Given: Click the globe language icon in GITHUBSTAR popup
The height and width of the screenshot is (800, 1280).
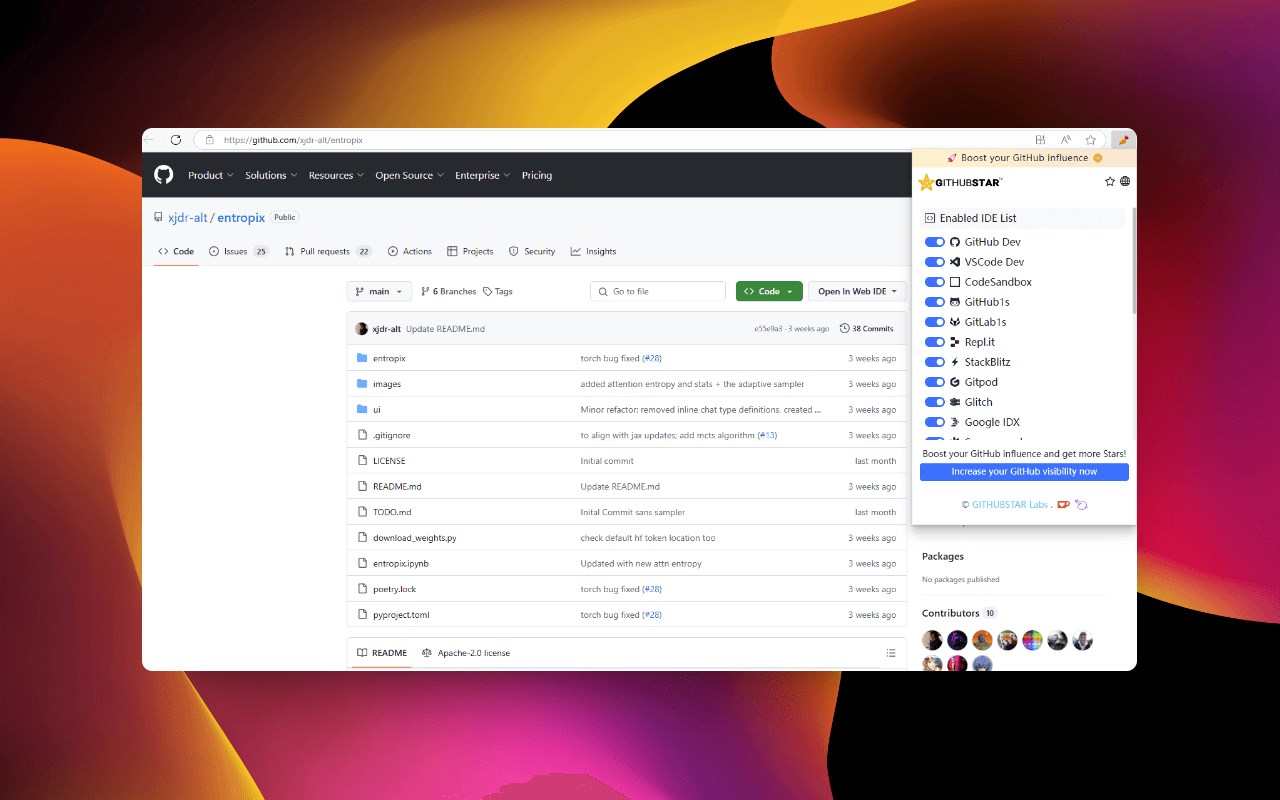Looking at the screenshot, I should [1125, 182].
